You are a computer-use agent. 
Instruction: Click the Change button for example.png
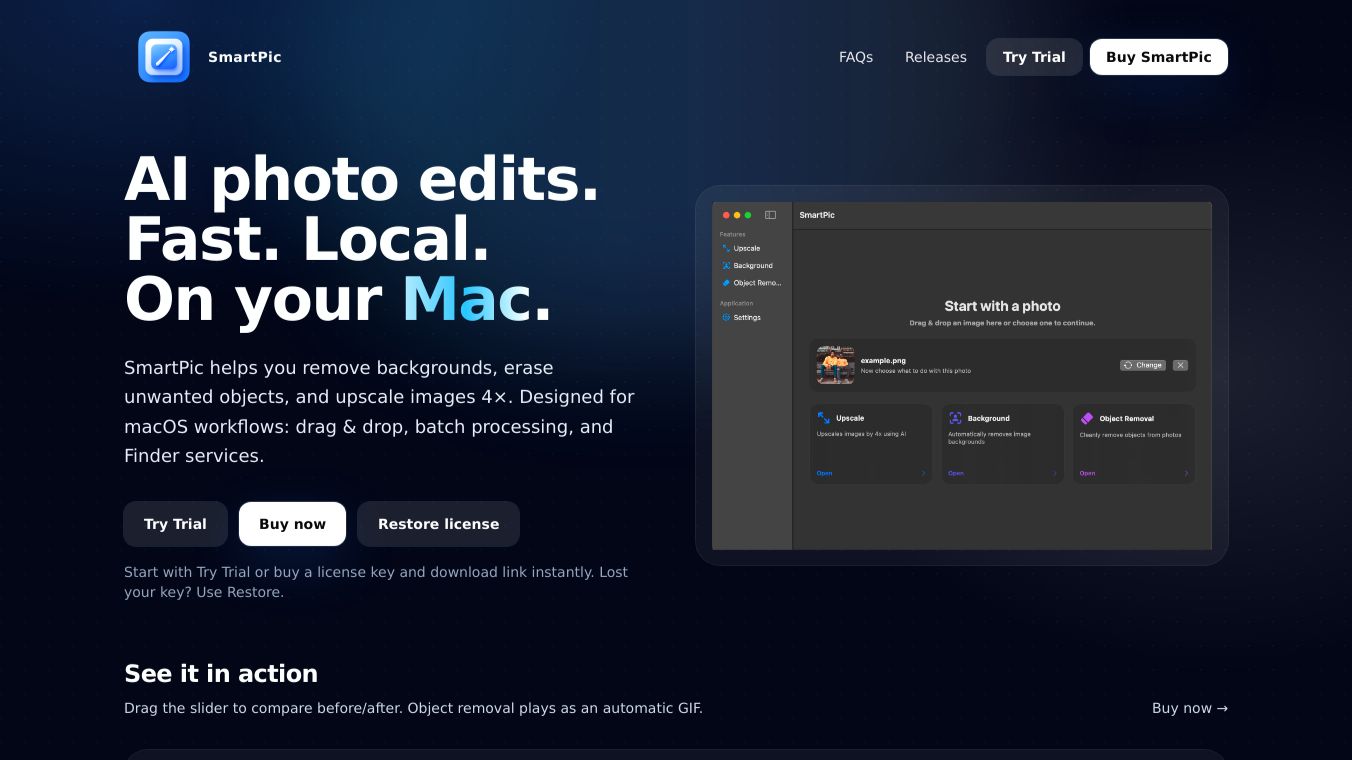pos(1143,365)
